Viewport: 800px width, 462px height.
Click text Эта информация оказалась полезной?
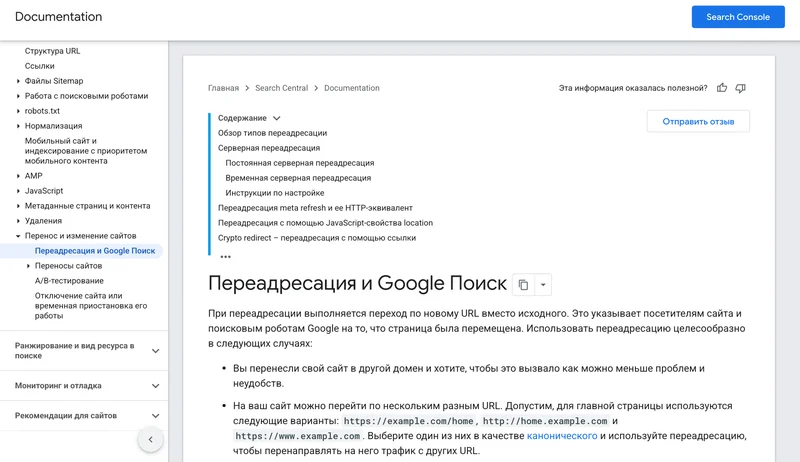point(633,88)
